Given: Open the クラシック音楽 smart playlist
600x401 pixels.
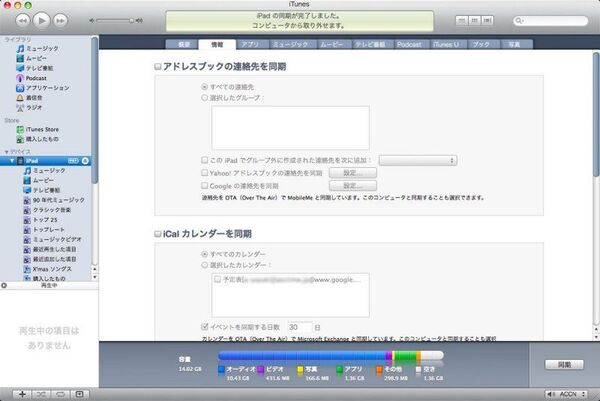Looking at the screenshot, I should click(x=47, y=210).
